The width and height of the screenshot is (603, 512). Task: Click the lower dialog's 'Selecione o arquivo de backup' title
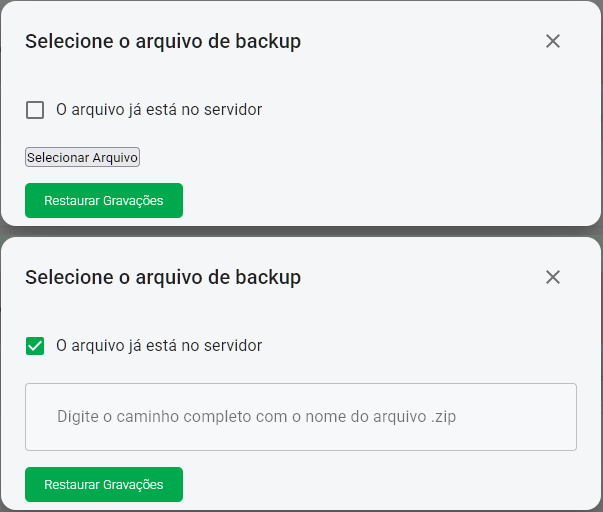point(163,277)
